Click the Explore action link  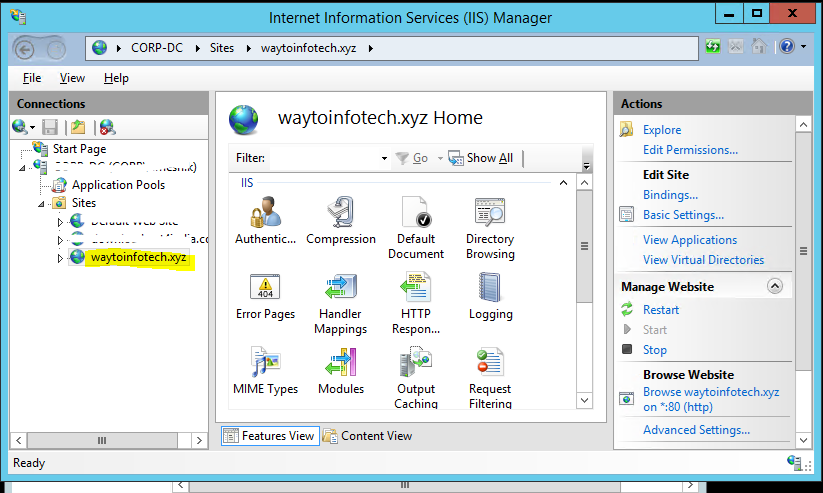(x=662, y=130)
